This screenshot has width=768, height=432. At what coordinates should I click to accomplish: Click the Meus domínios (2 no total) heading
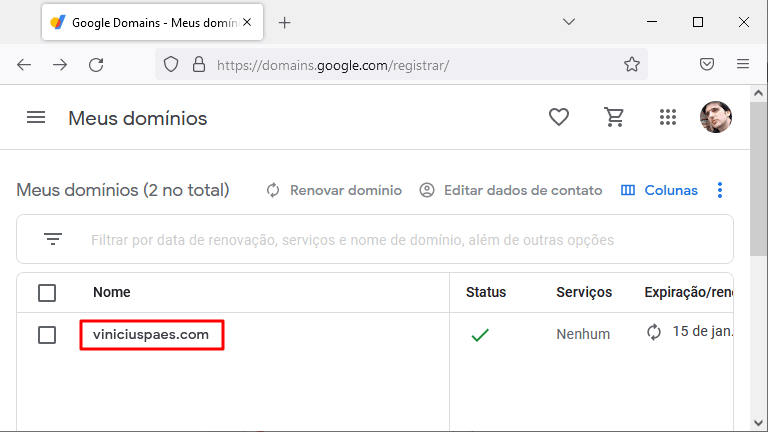[123, 190]
